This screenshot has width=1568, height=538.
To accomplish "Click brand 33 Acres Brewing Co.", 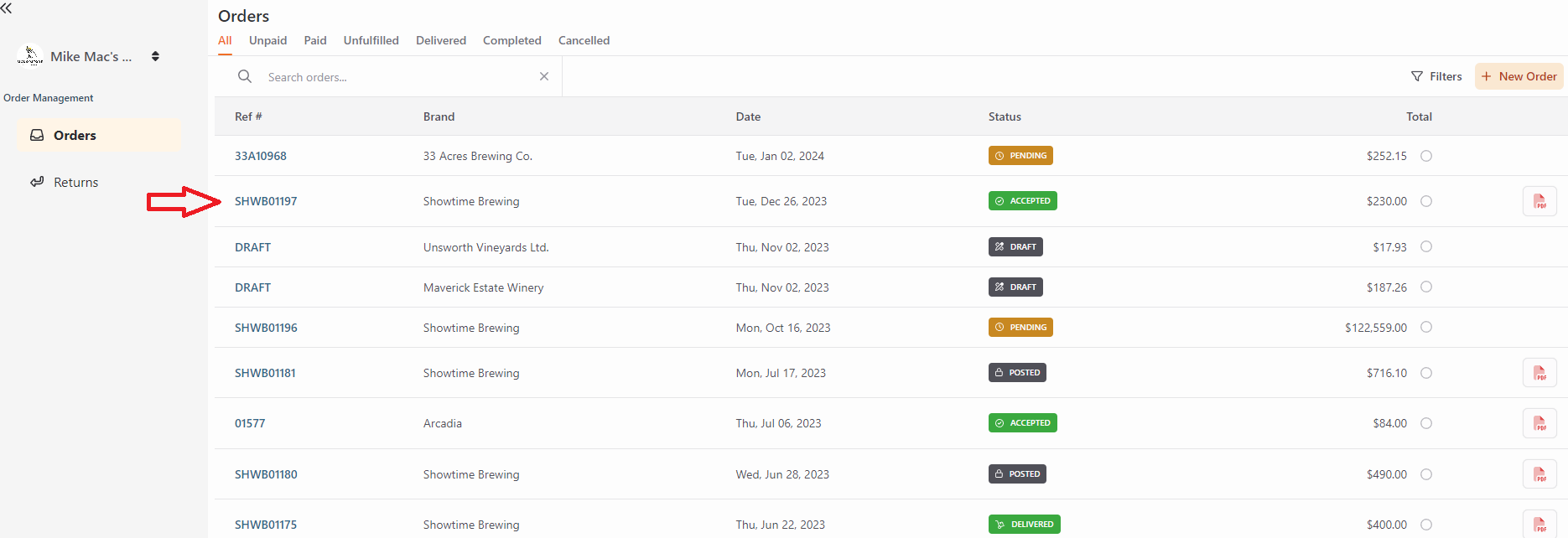I will pyautogui.click(x=478, y=156).
